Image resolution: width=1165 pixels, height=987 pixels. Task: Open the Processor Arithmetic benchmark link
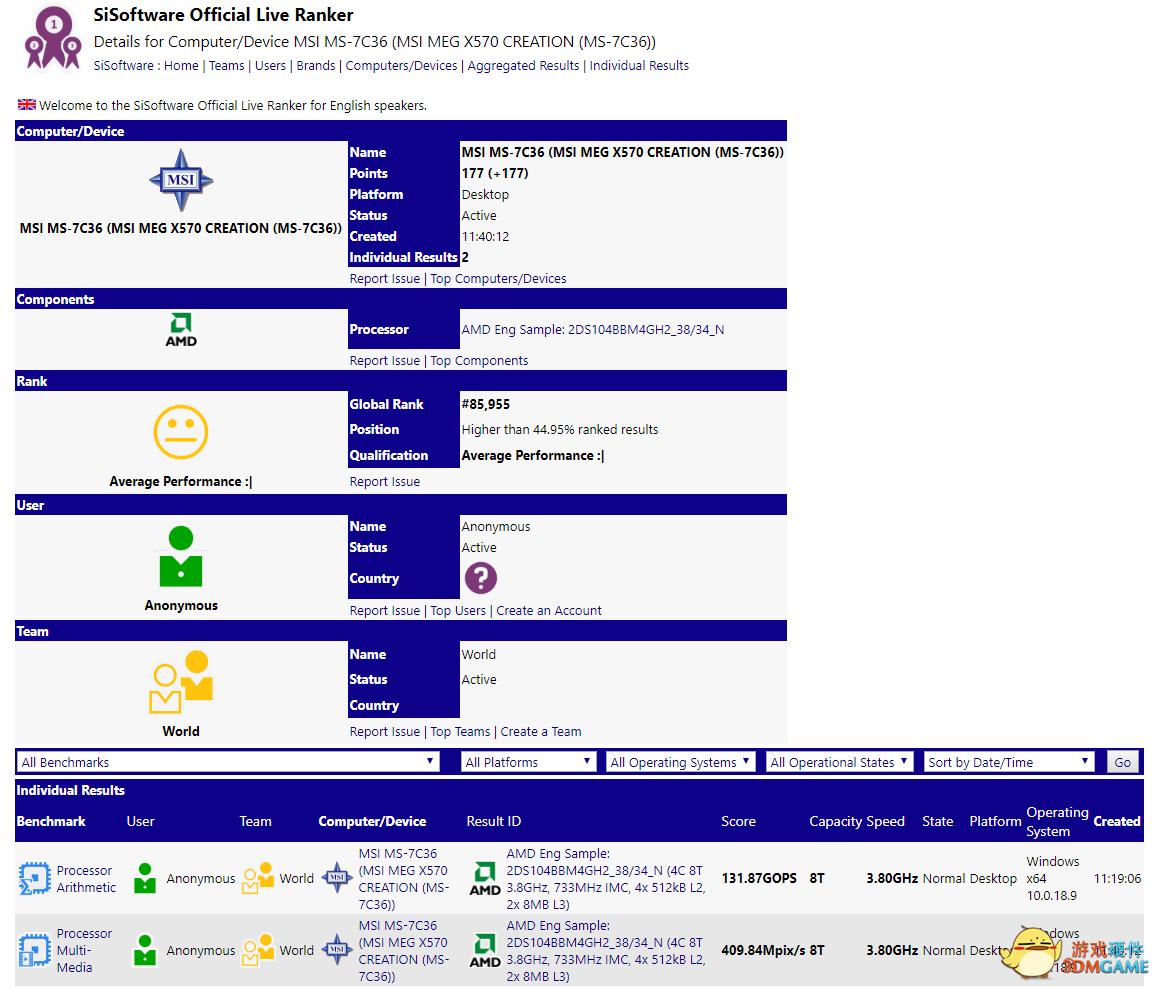coord(86,878)
